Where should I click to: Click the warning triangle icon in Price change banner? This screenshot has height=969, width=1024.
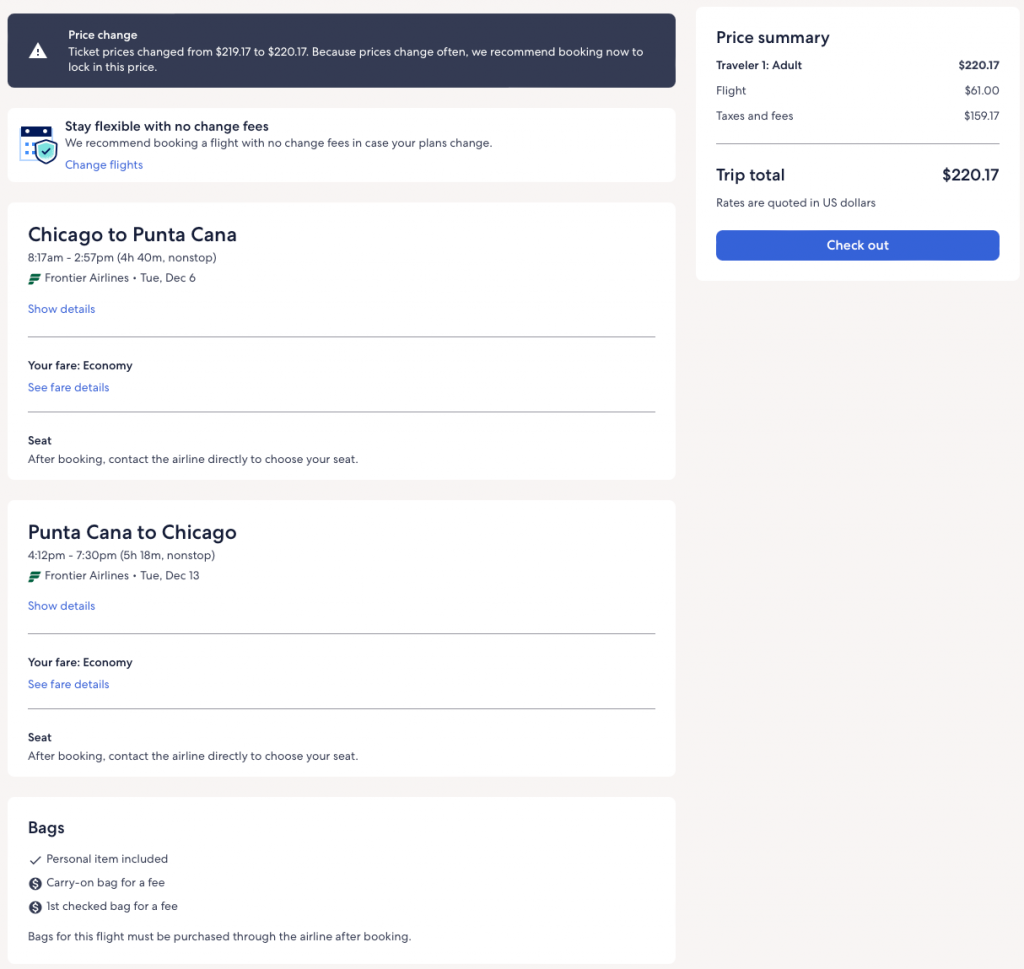pos(37,51)
